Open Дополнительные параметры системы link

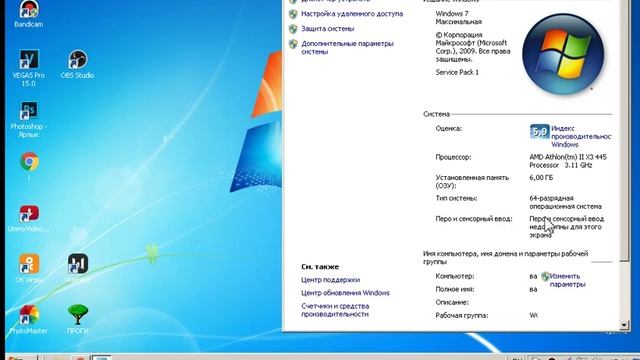click(347, 48)
